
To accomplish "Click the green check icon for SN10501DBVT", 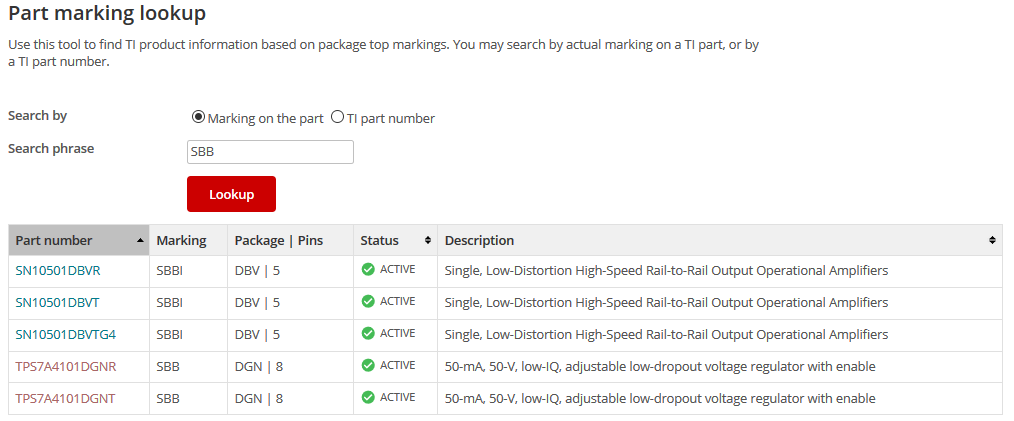I will pos(368,302).
